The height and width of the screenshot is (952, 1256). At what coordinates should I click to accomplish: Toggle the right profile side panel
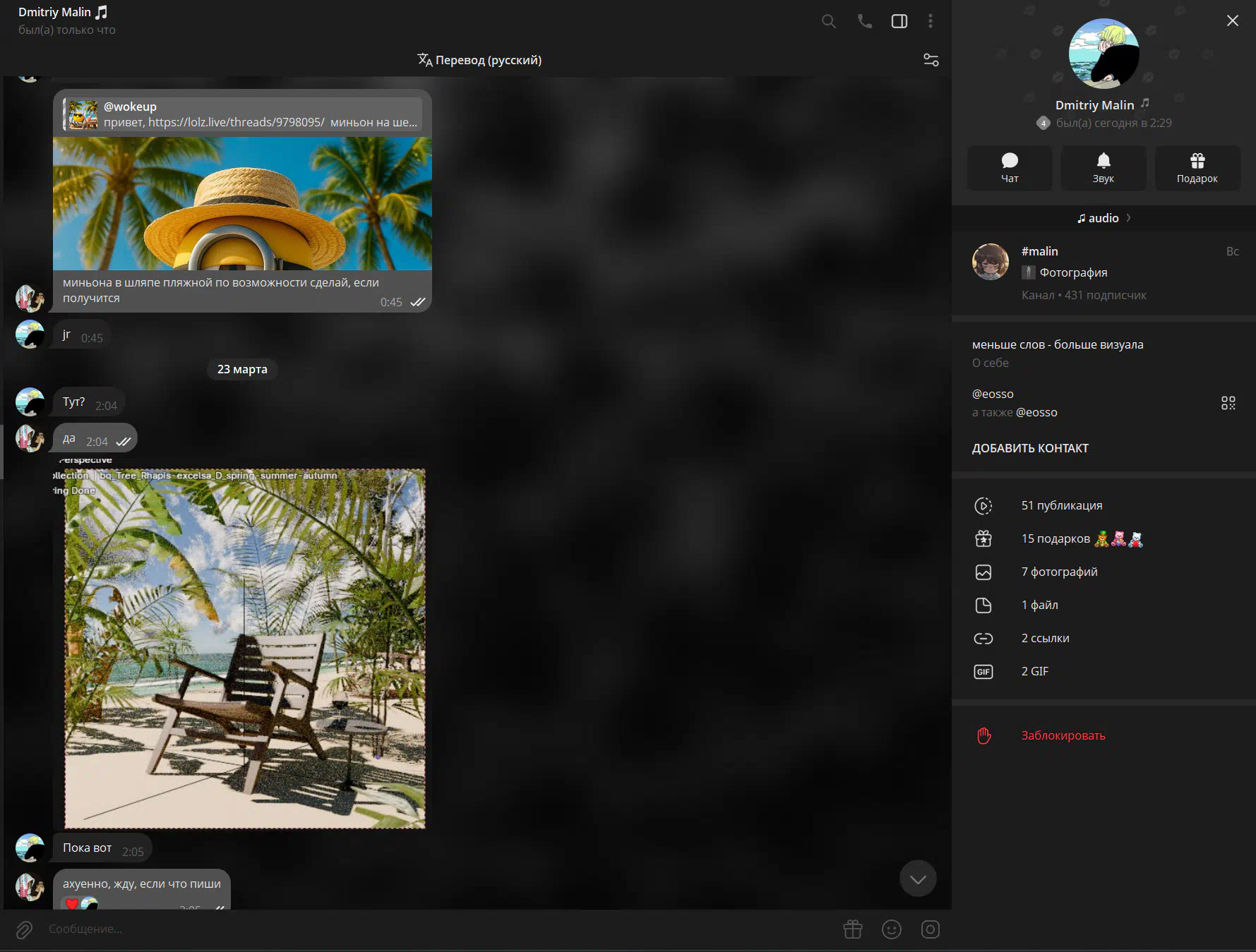899,21
